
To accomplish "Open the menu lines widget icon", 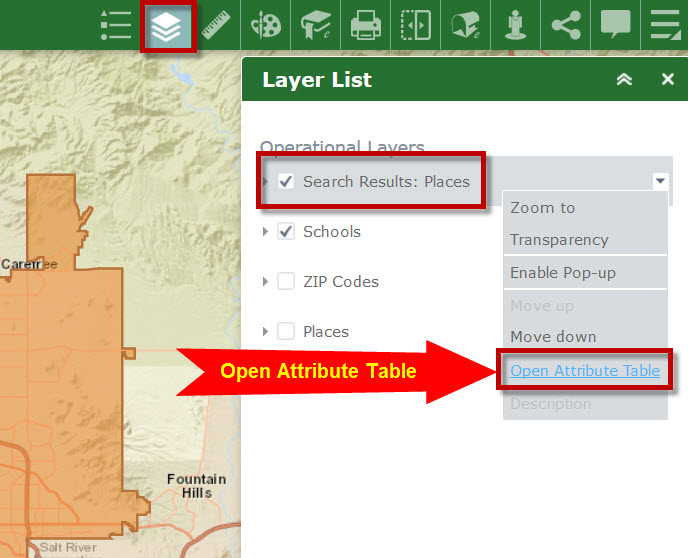I will point(666,25).
